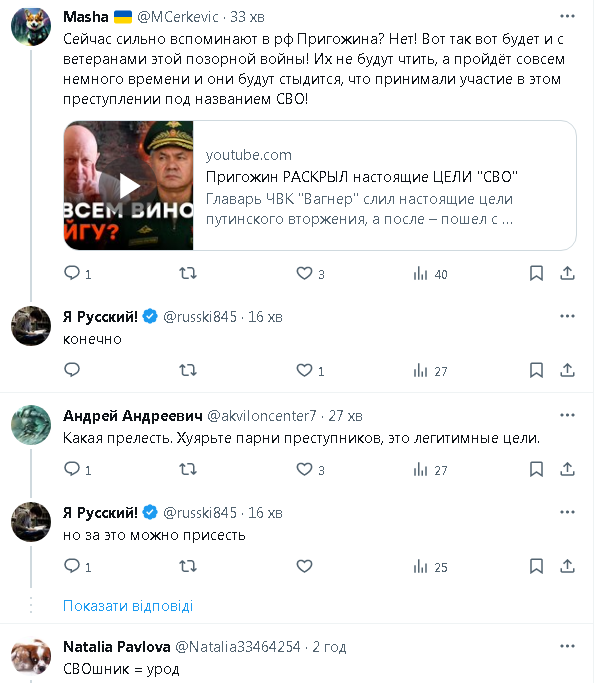
Task: Like Masha's tweet with 3 likes
Action: (x=305, y=273)
